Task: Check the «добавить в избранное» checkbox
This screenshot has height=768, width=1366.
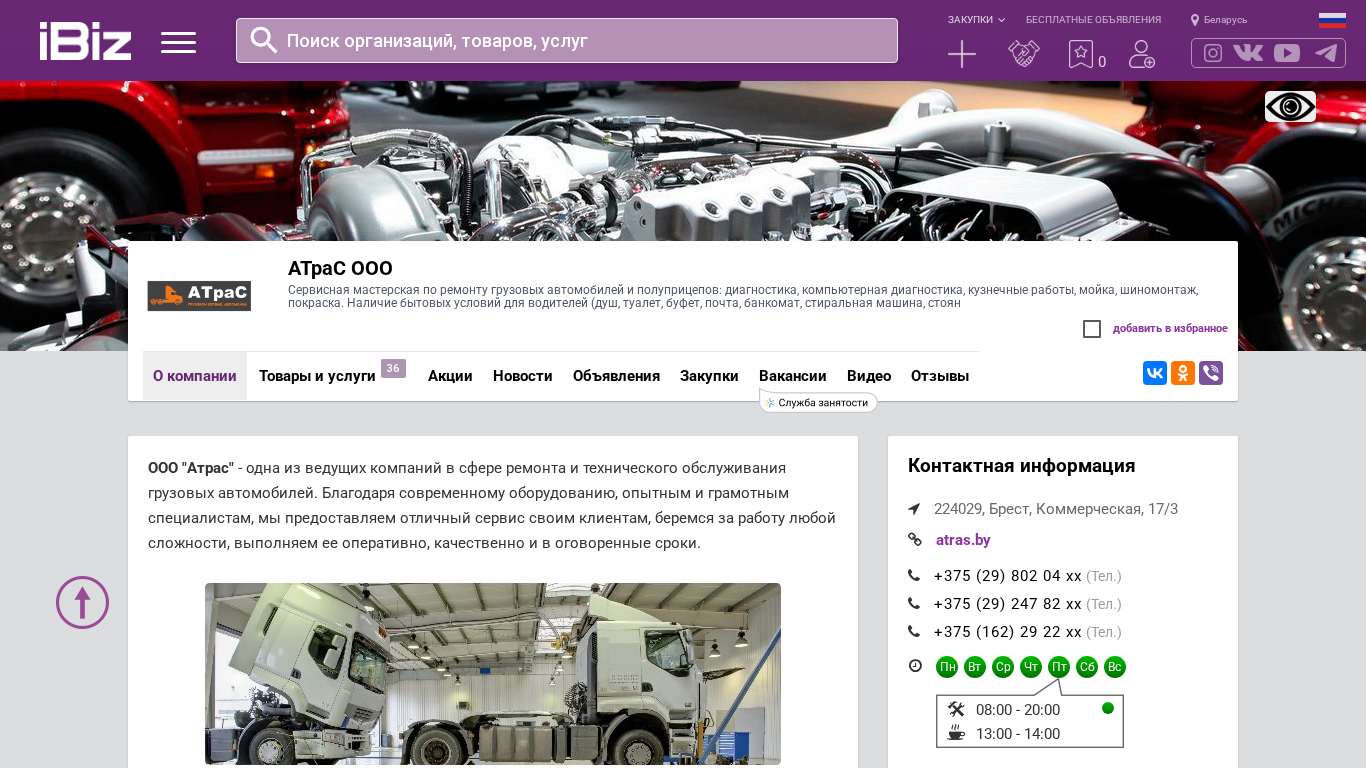Action: click(1092, 329)
